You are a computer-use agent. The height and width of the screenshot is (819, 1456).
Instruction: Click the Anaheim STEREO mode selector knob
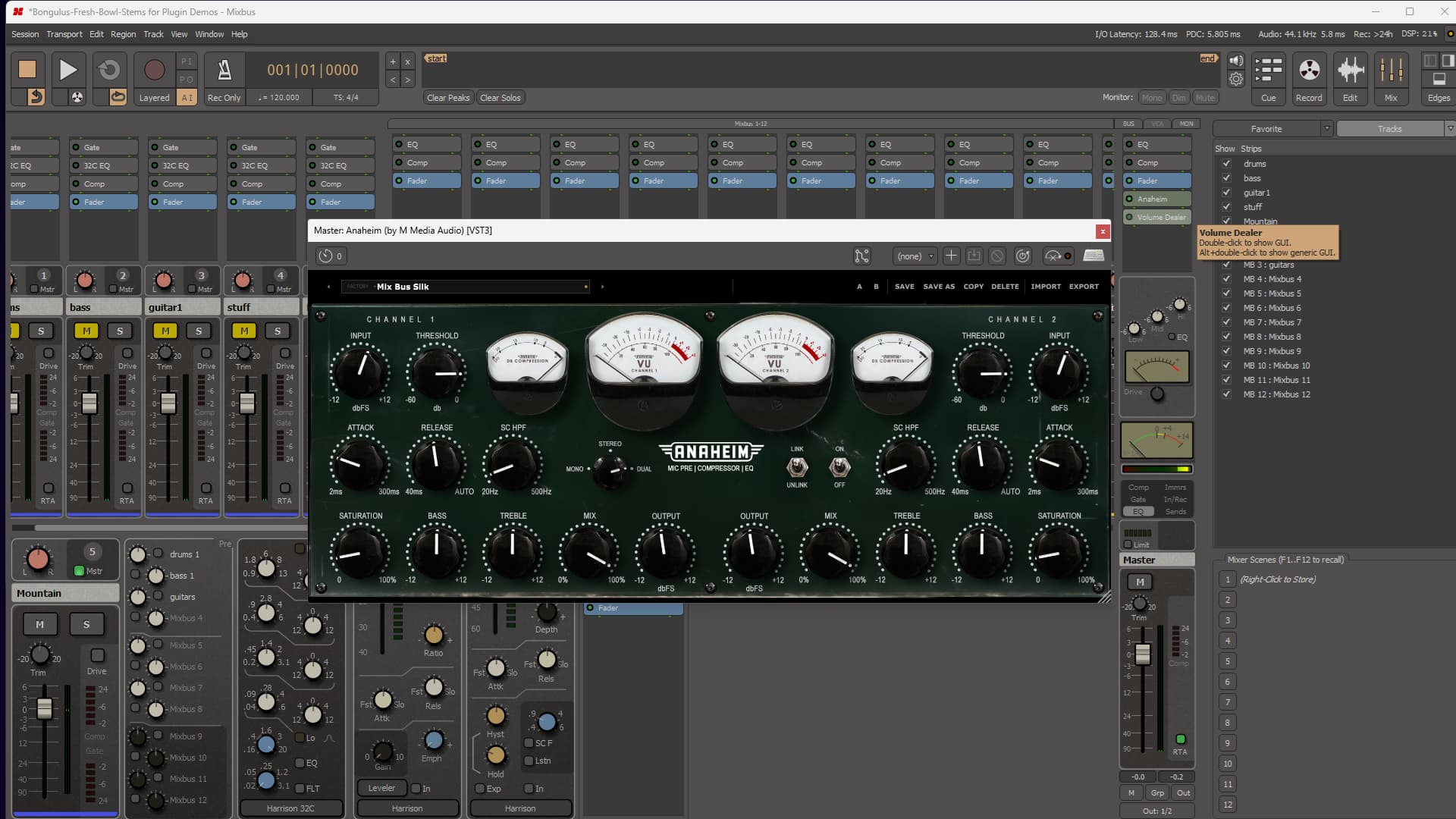click(610, 470)
